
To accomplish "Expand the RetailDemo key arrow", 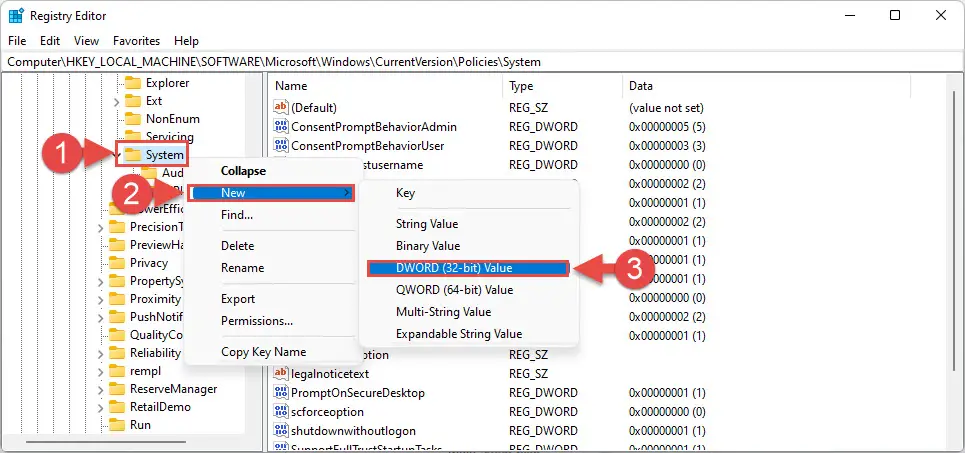I will point(101,407).
